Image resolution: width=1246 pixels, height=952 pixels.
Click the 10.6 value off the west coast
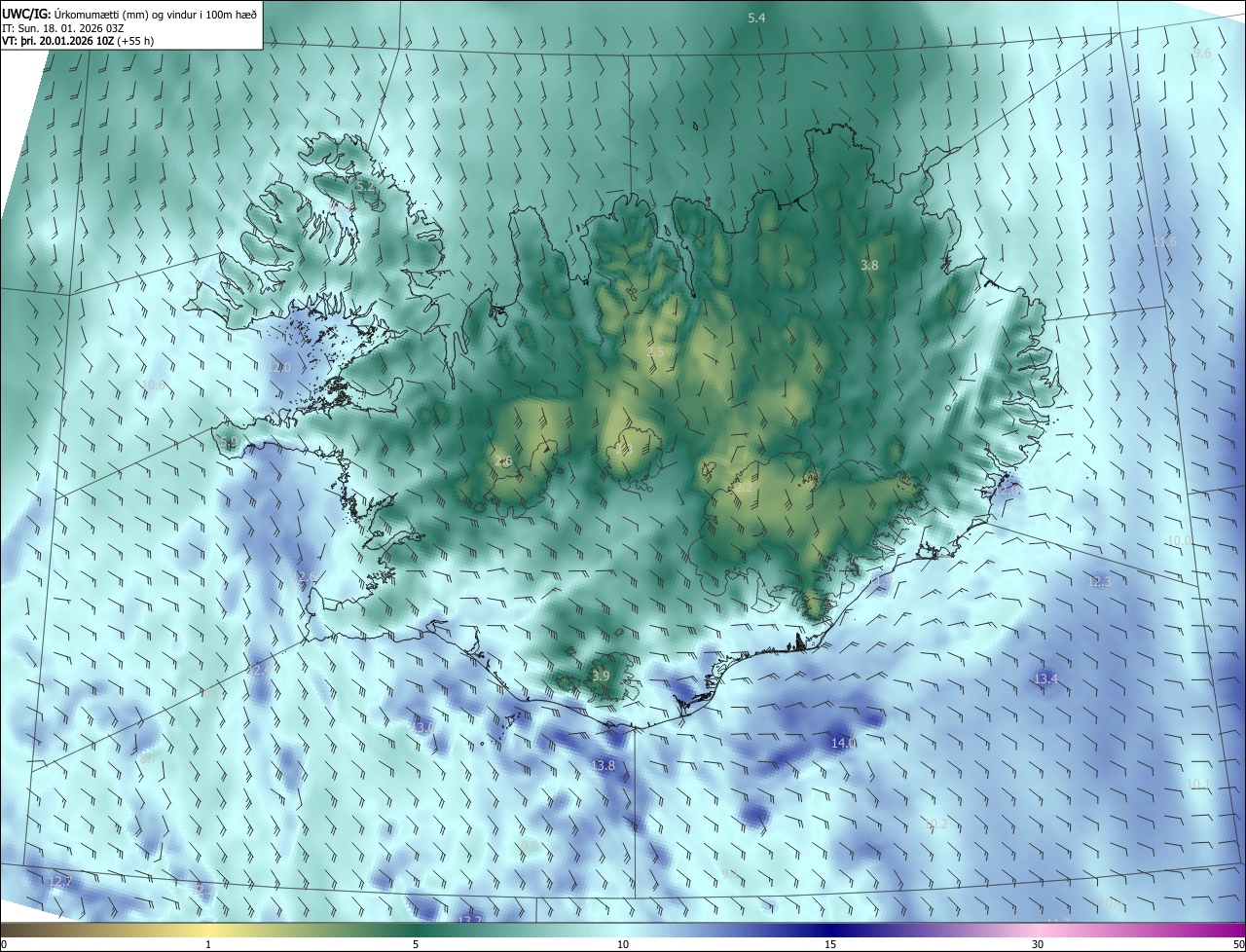point(153,385)
